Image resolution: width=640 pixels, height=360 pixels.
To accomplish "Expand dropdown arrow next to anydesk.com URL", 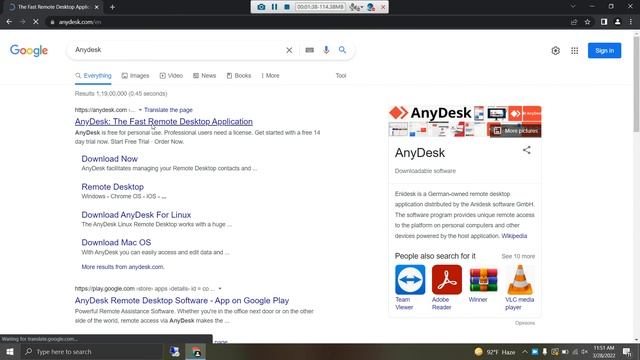I will (140, 110).
